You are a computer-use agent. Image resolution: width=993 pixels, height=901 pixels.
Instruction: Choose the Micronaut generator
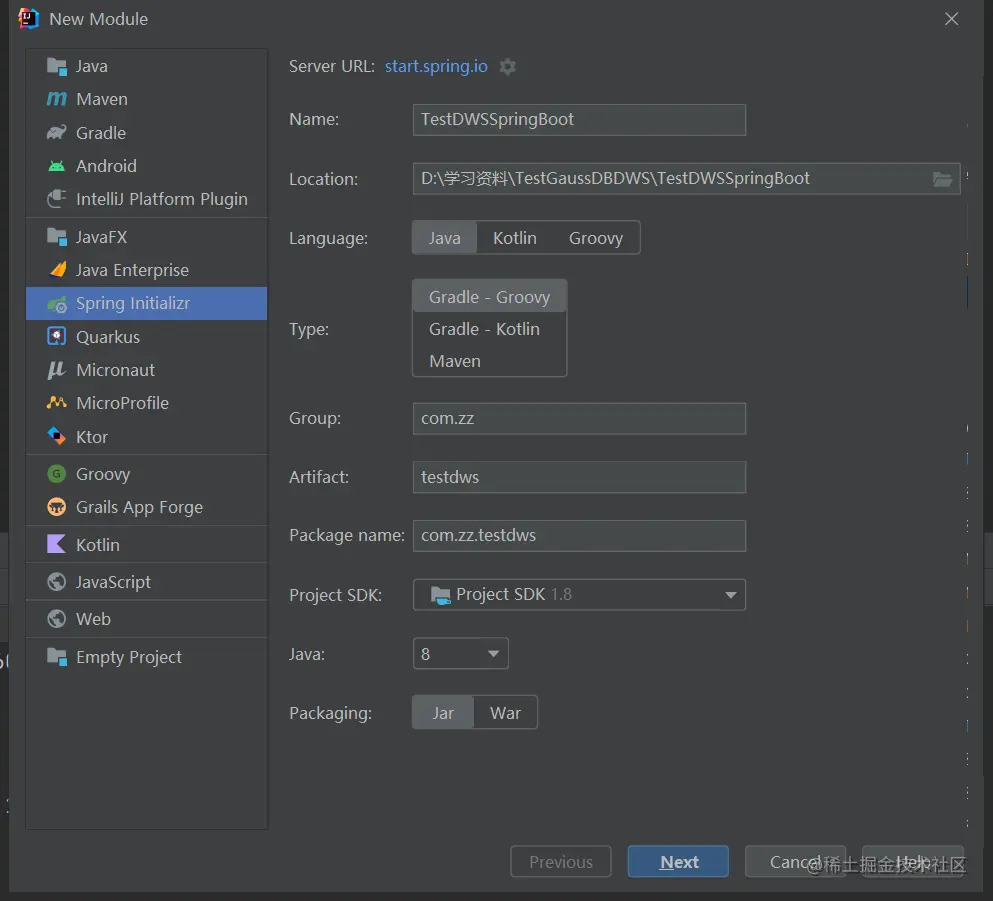pos(112,370)
